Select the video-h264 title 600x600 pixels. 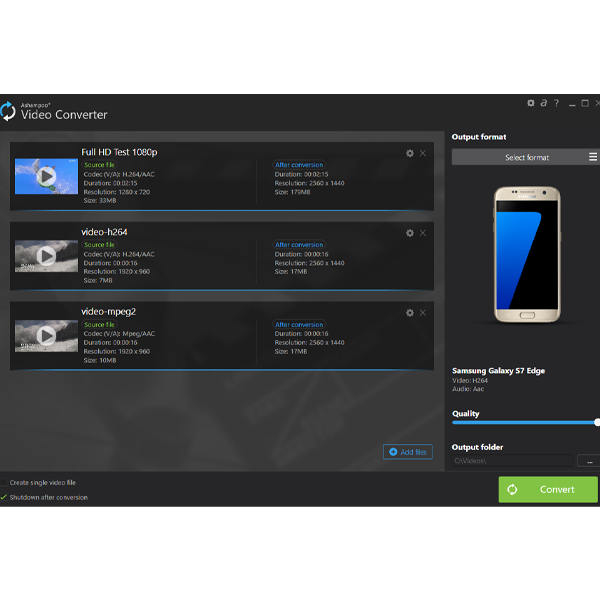point(104,232)
